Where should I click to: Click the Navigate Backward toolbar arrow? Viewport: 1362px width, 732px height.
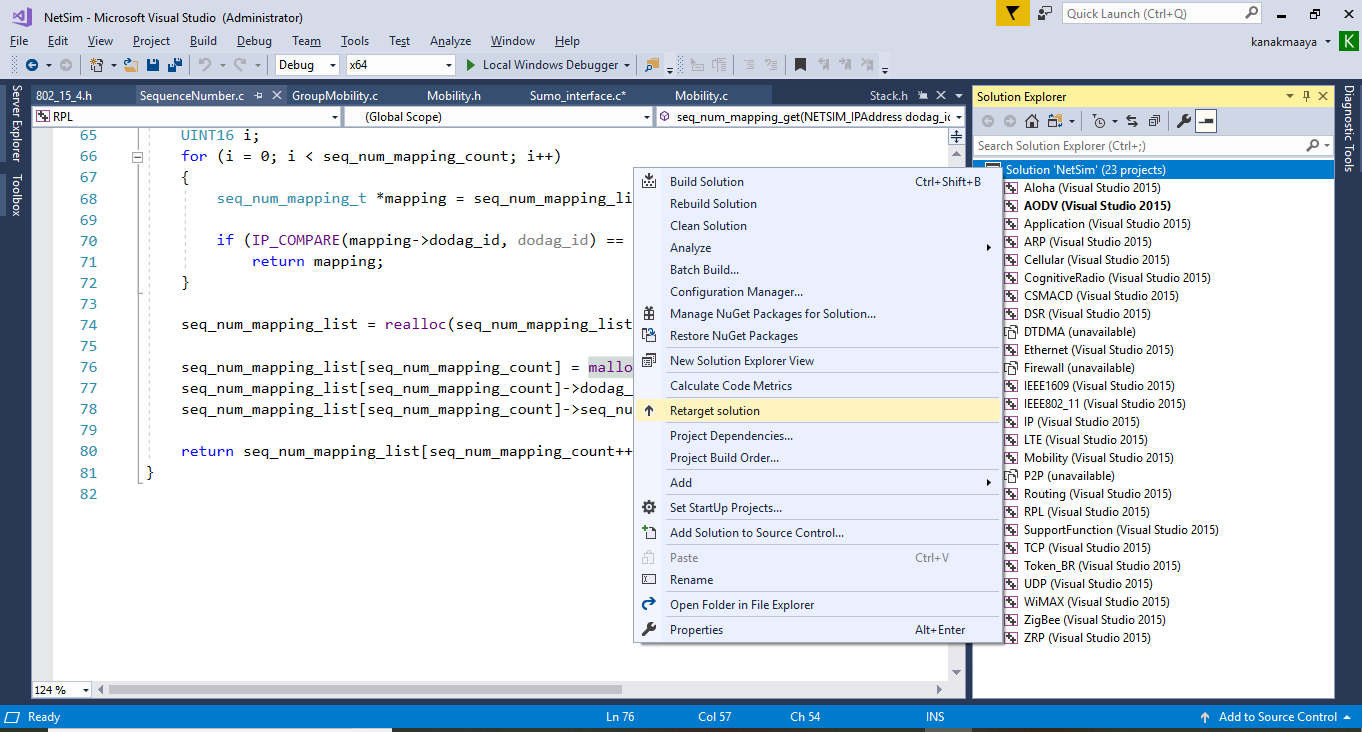32,65
